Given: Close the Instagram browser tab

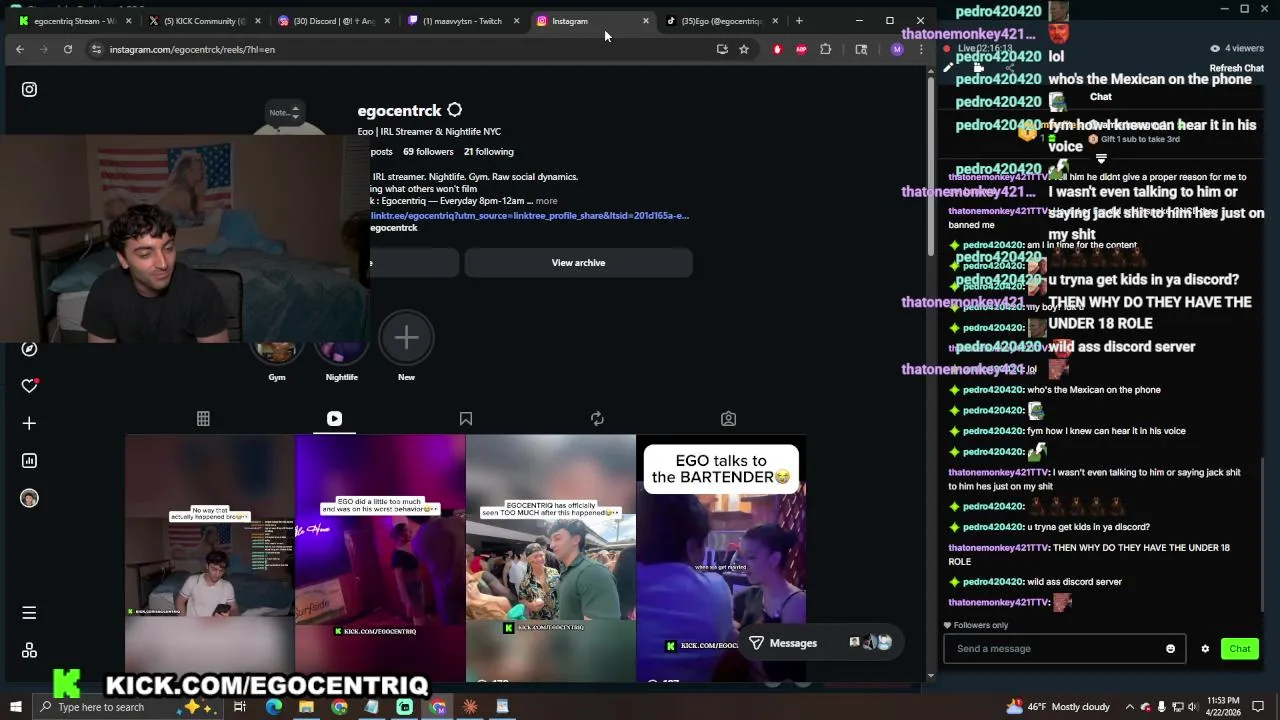Looking at the screenshot, I should coord(645,21).
